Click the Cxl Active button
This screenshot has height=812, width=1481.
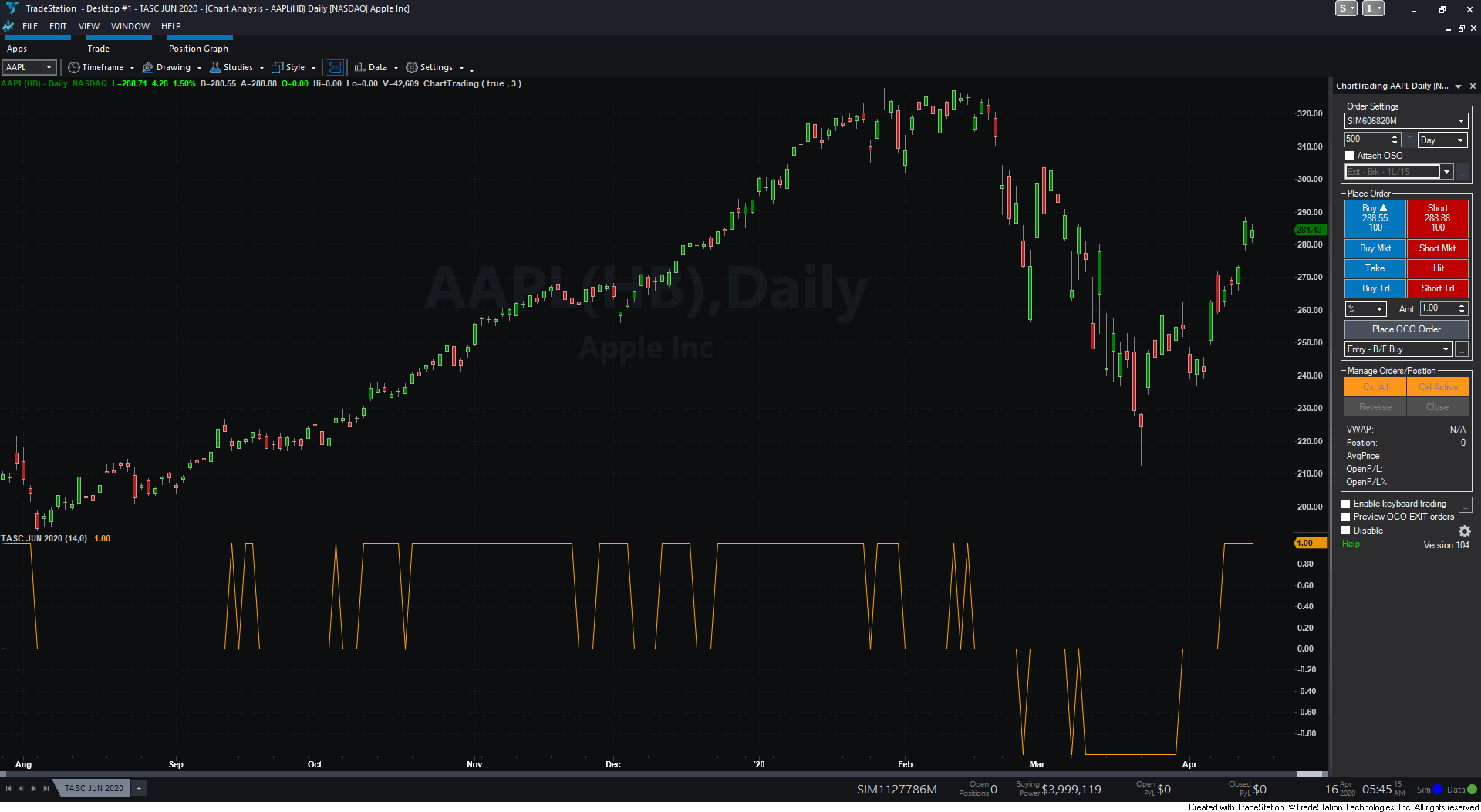[1437, 387]
